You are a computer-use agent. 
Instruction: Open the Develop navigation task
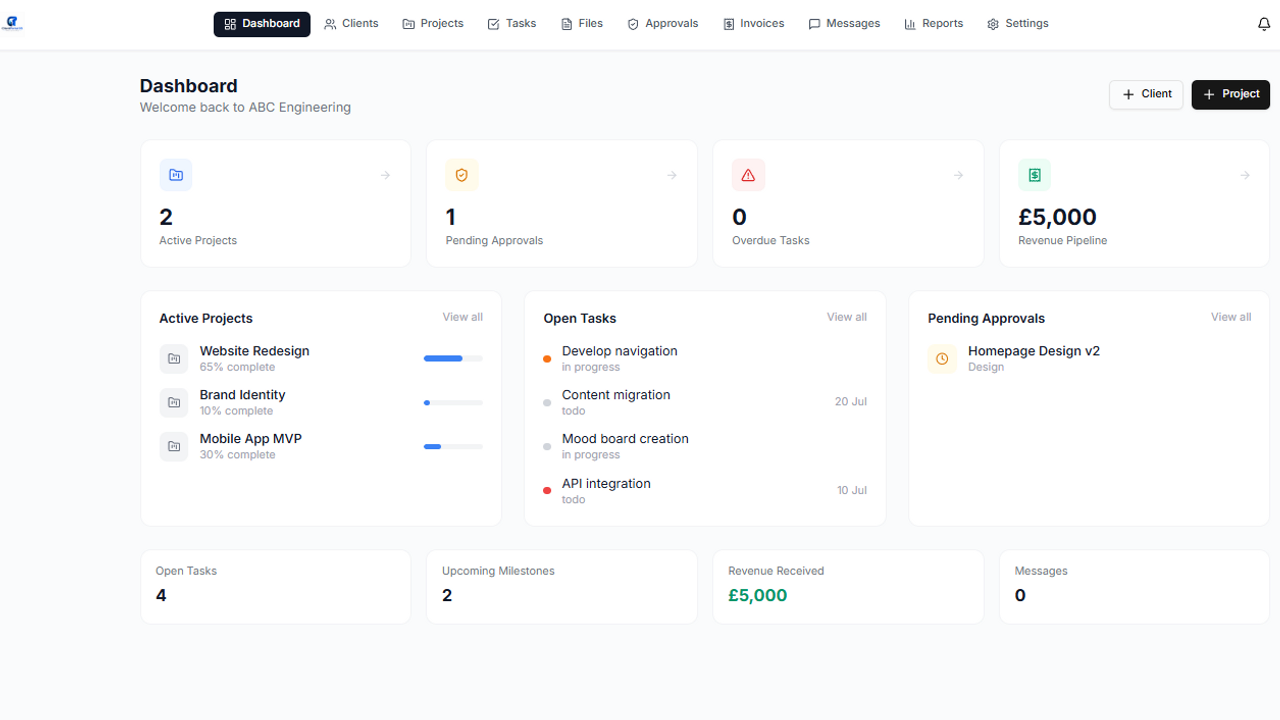[620, 351]
